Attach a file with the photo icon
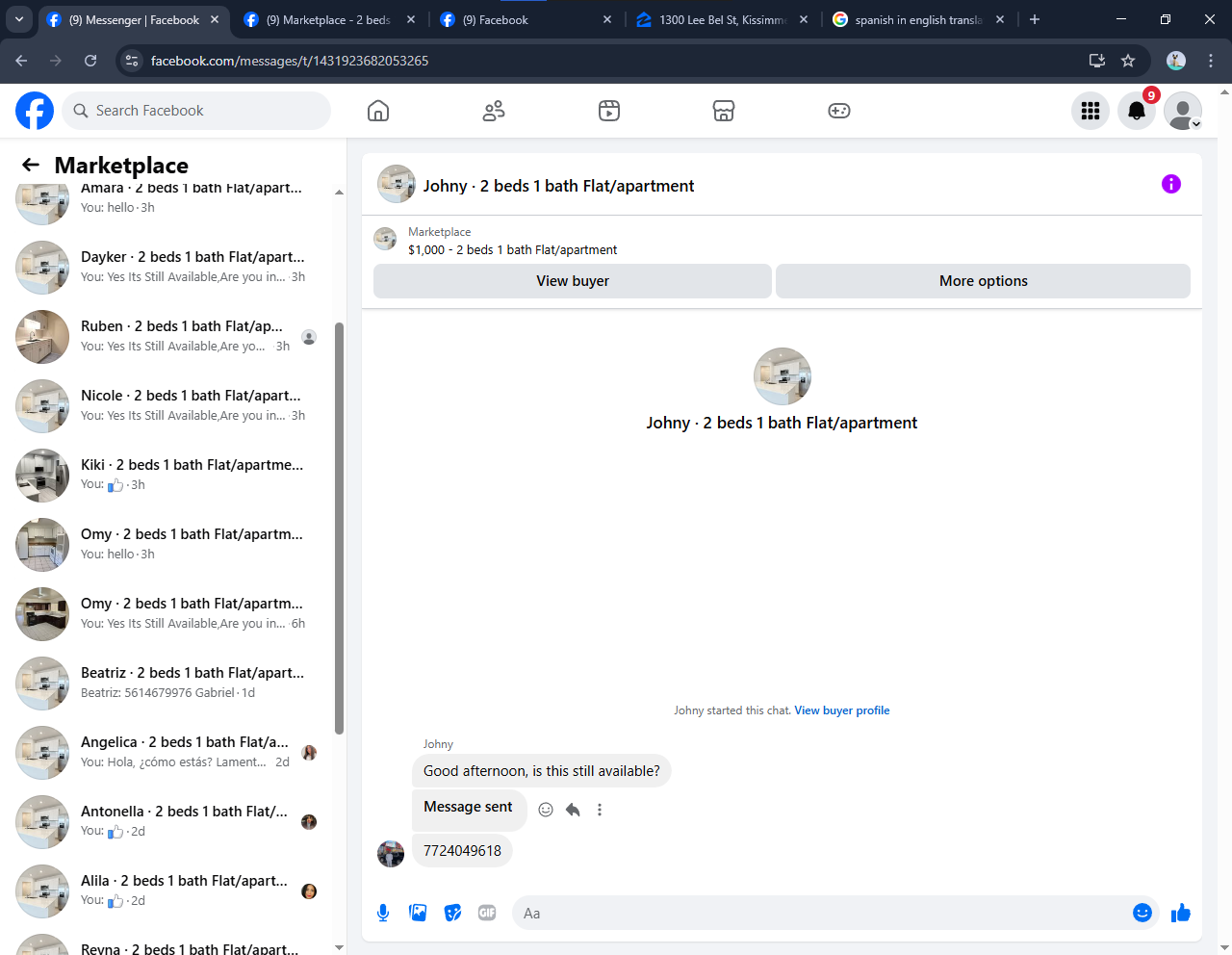Image resolution: width=1232 pixels, height=955 pixels. (418, 913)
